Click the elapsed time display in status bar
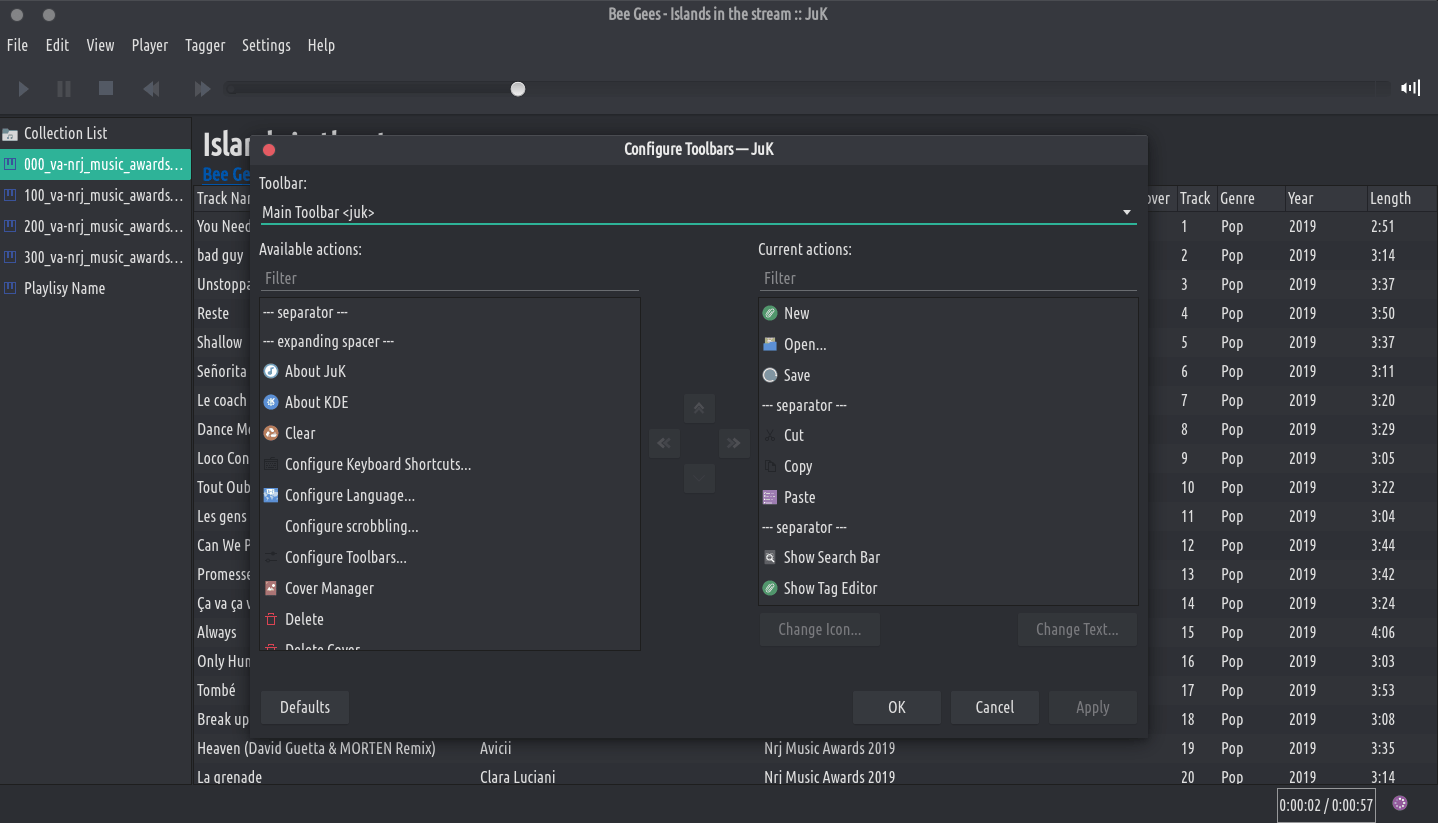 1326,805
